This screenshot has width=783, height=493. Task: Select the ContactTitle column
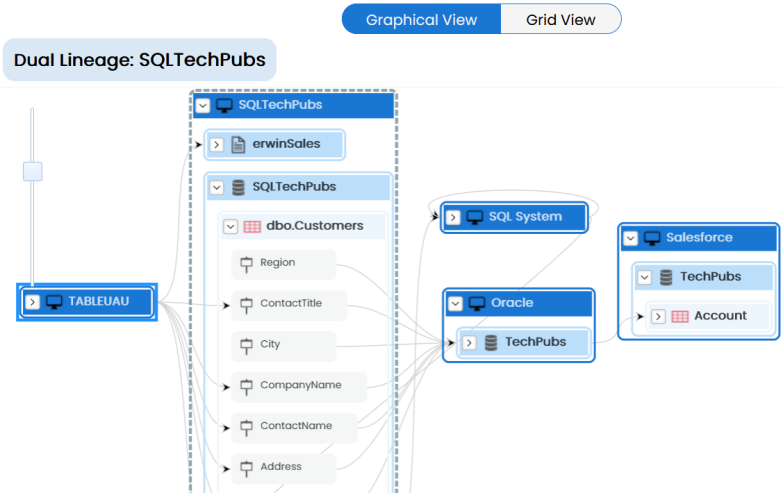(290, 304)
